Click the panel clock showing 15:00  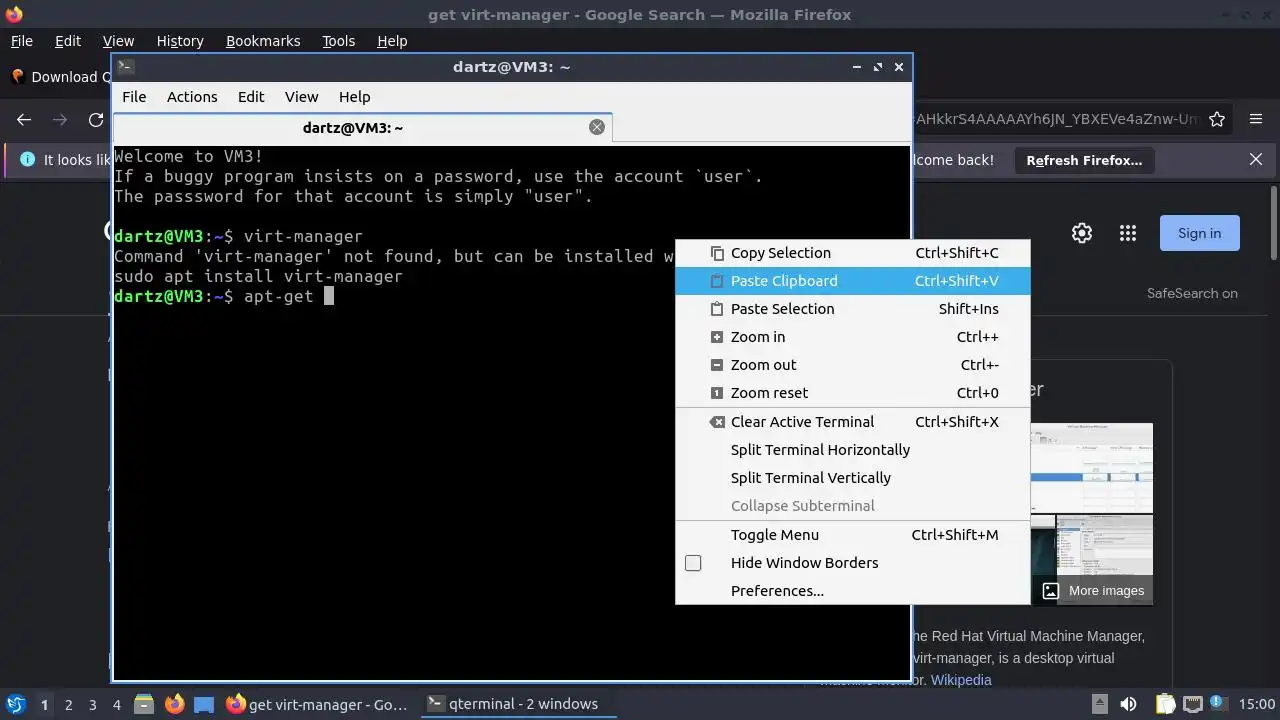coord(1256,704)
